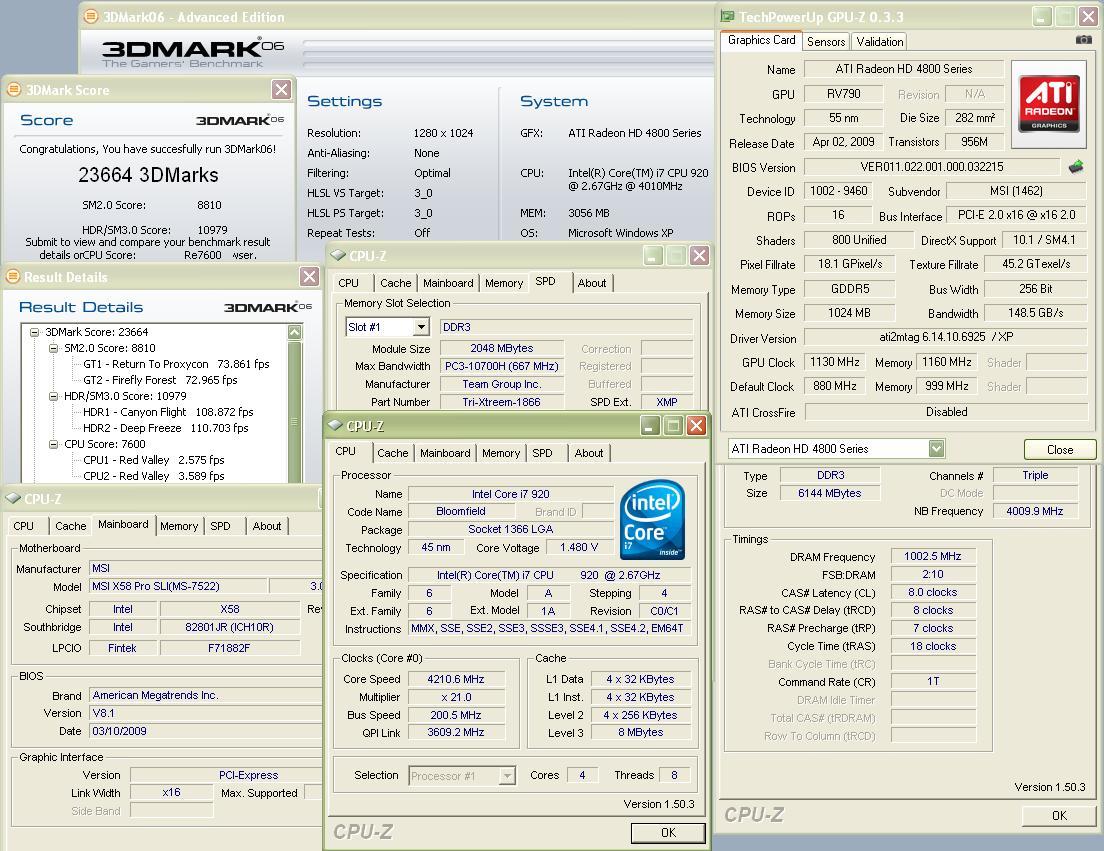Select CPU tab in CPU-Z SPD window
This screenshot has width=1104, height=851.
click(x=349, y=283)
